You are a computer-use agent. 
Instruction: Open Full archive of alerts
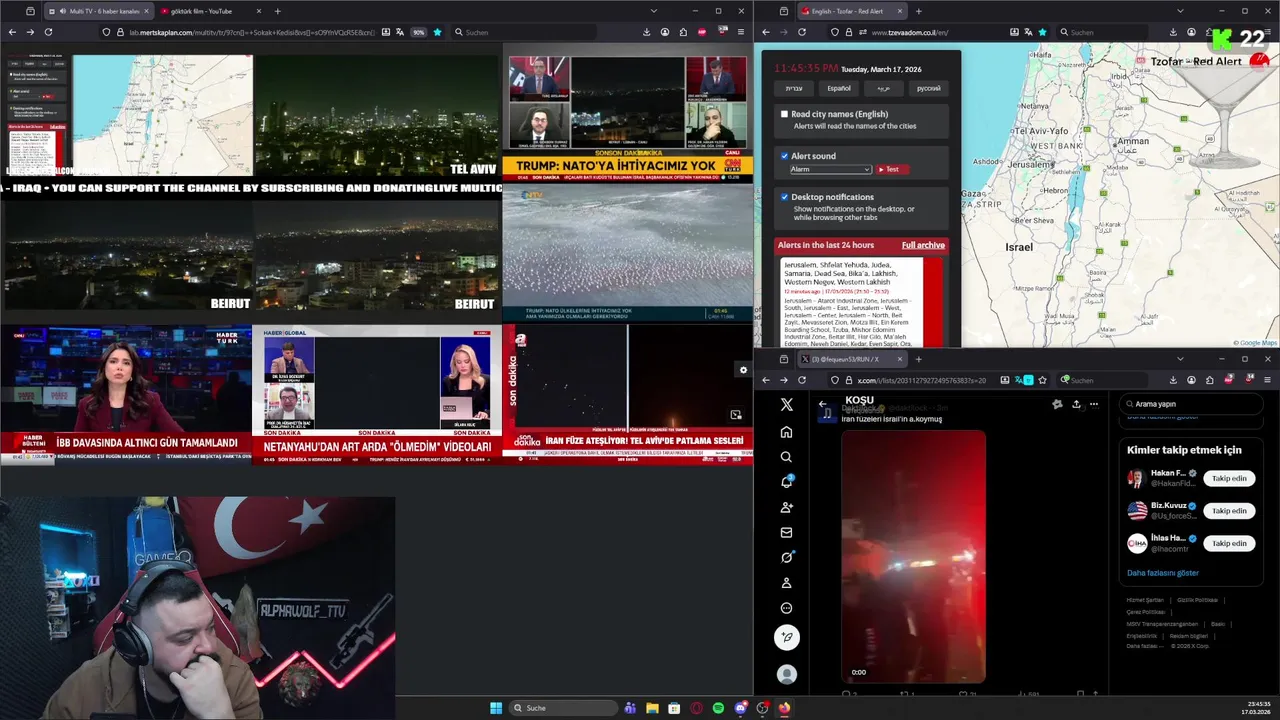923,245
